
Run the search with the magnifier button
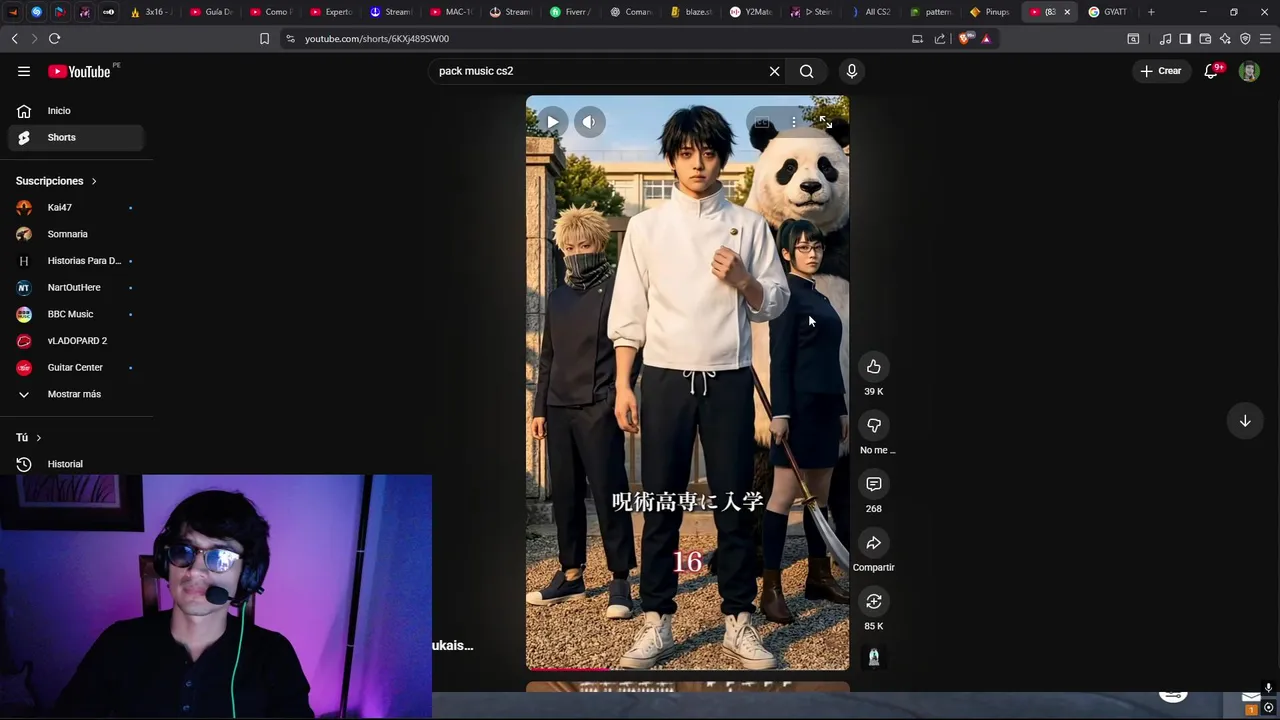point(806,71)
